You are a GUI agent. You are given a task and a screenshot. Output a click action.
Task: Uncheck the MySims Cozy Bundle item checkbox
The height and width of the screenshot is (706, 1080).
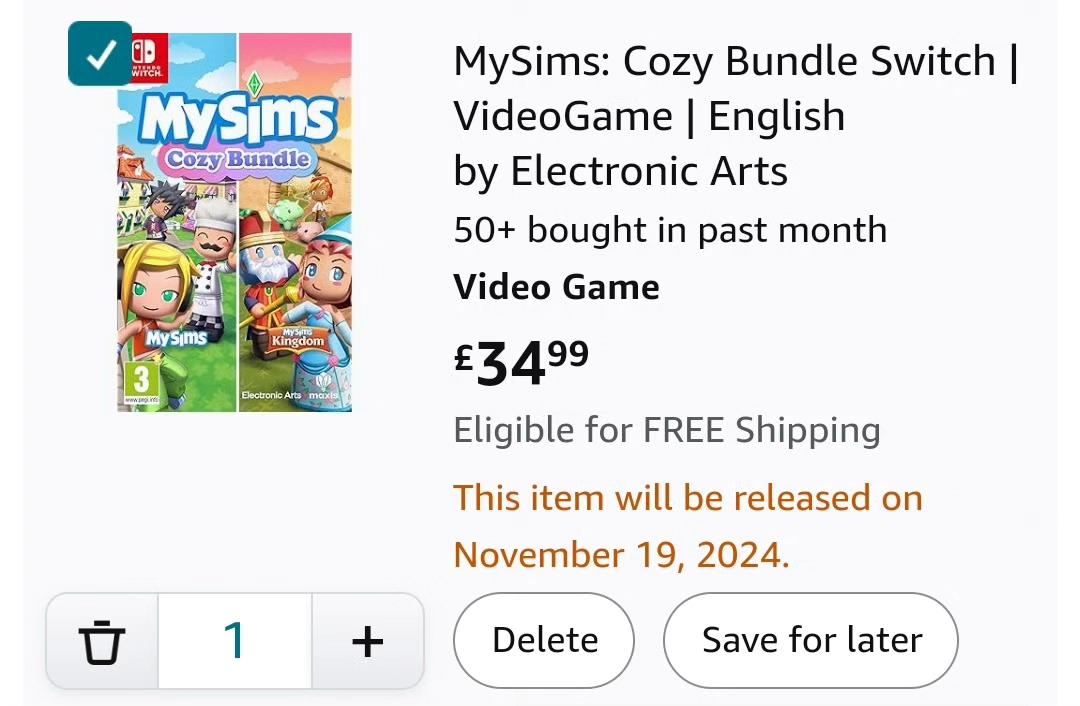(100, 54)
